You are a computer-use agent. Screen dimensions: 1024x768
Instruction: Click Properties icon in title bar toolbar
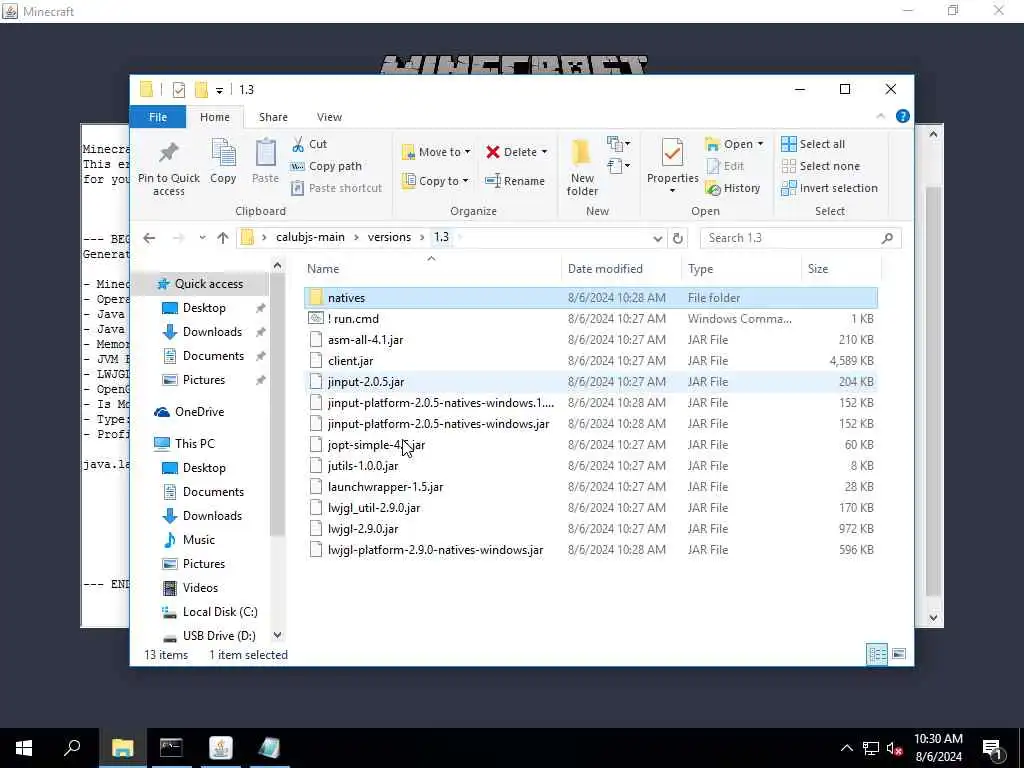pyautogui.click(x=178, y=89)
